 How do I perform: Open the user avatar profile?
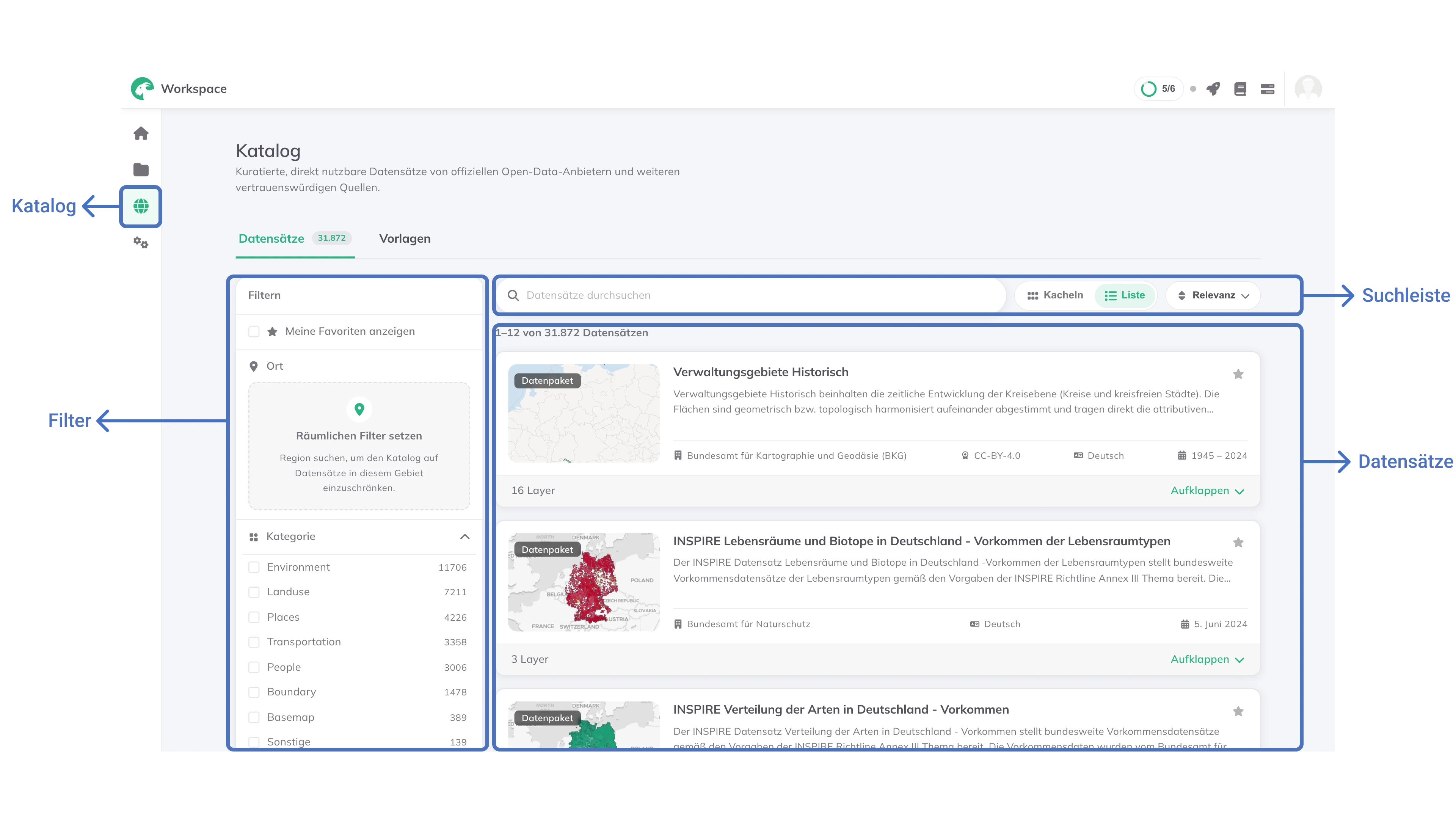(1308, 89)
